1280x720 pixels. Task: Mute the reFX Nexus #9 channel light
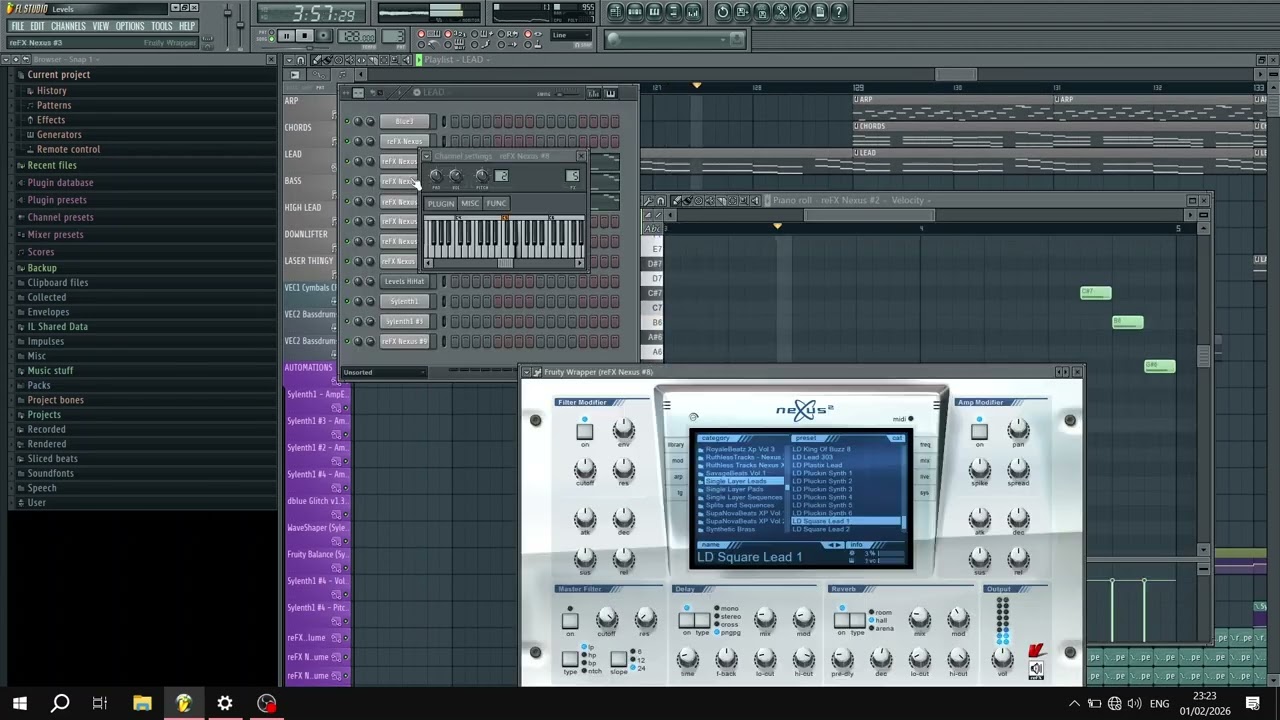[347, 341]
